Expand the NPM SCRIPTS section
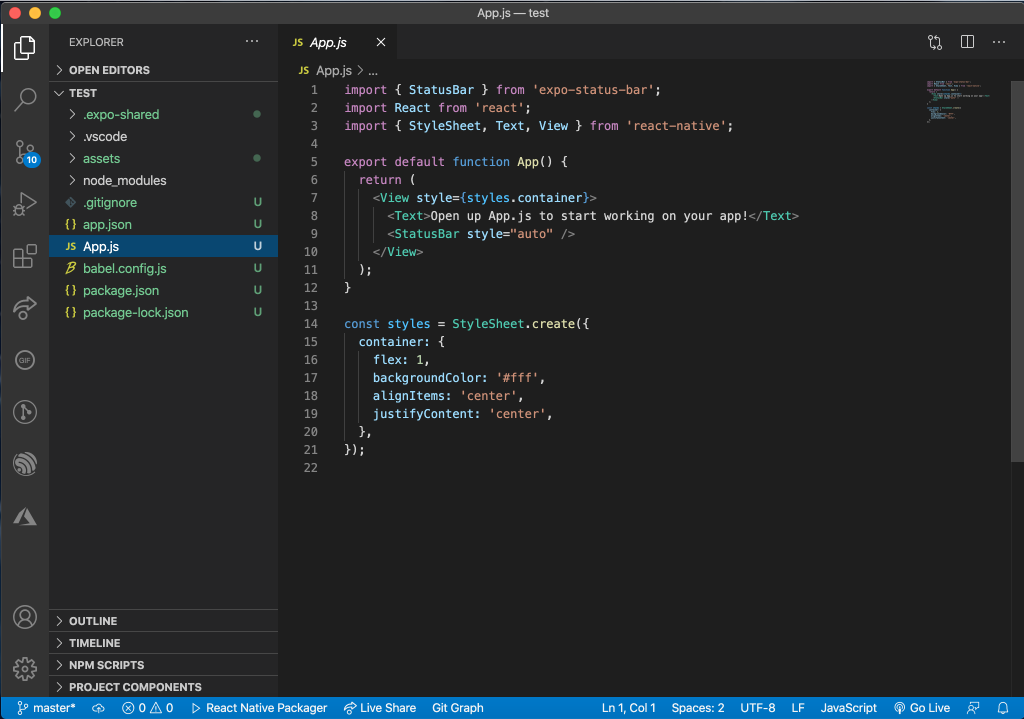 click(x=106, y=665)
